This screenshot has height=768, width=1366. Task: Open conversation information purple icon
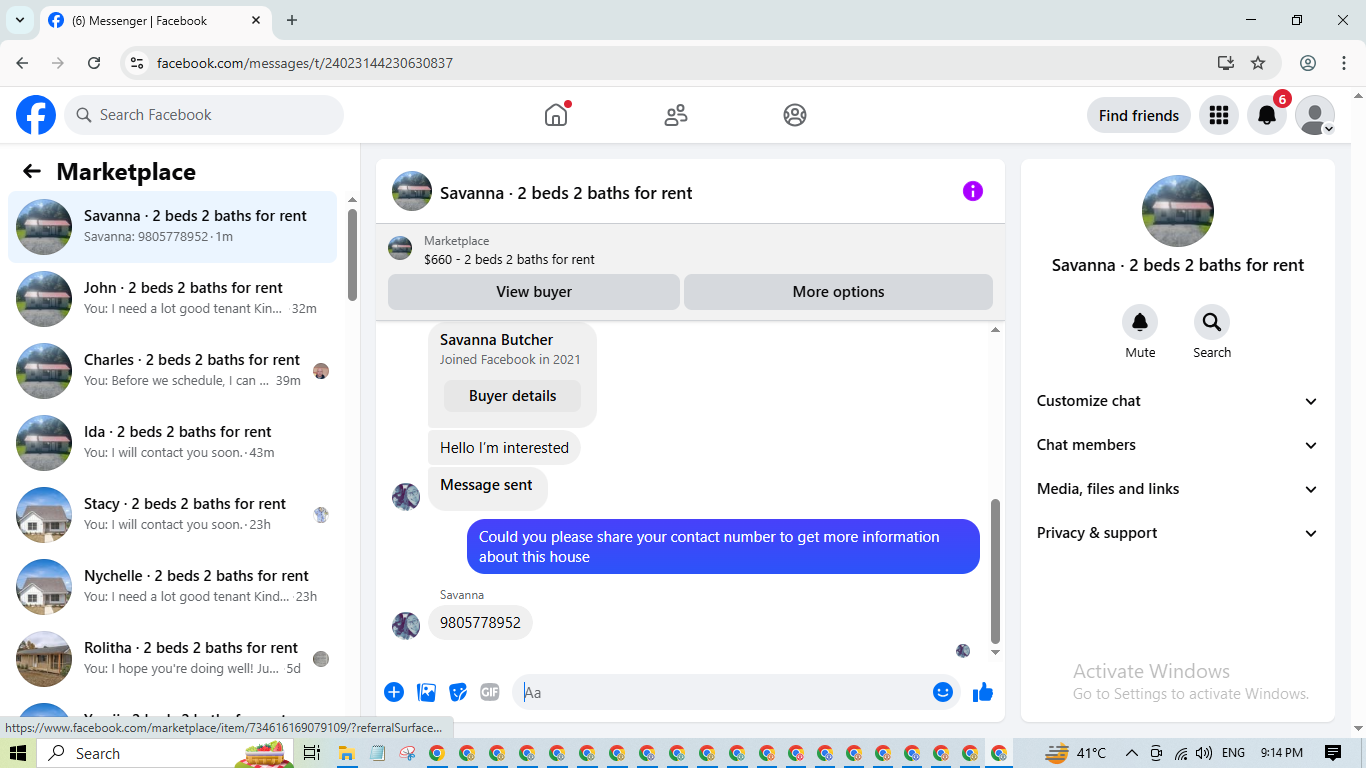pos(973,191)
